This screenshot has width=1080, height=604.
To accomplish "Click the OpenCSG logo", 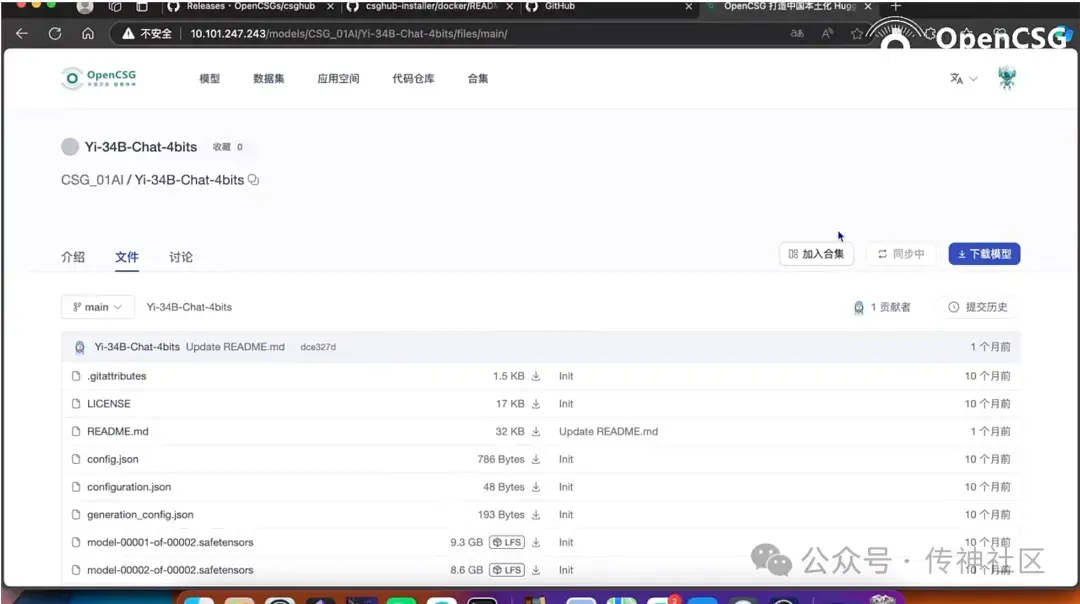I will coord(98,77).
